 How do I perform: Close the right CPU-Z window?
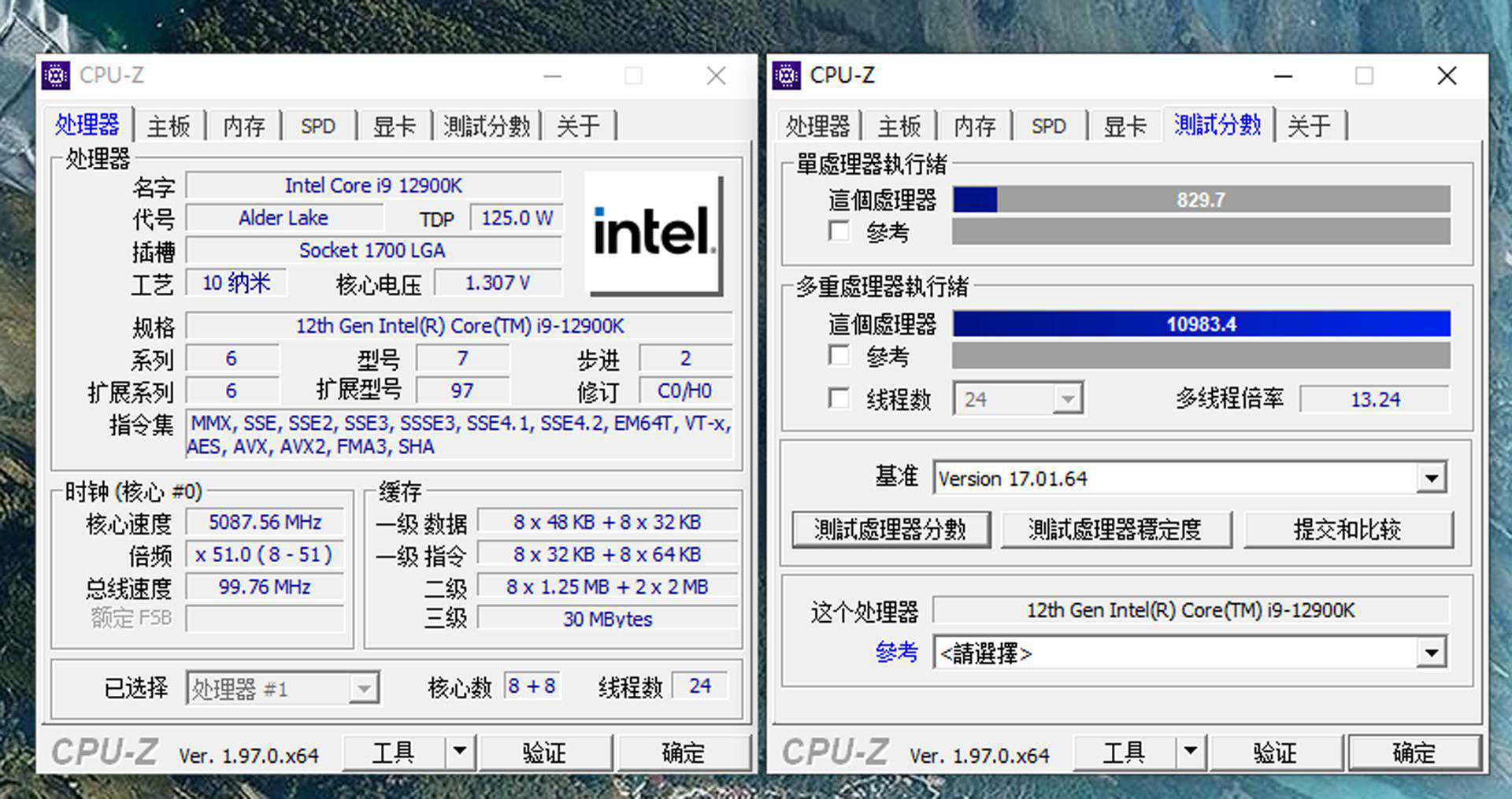coord(1446,76)
